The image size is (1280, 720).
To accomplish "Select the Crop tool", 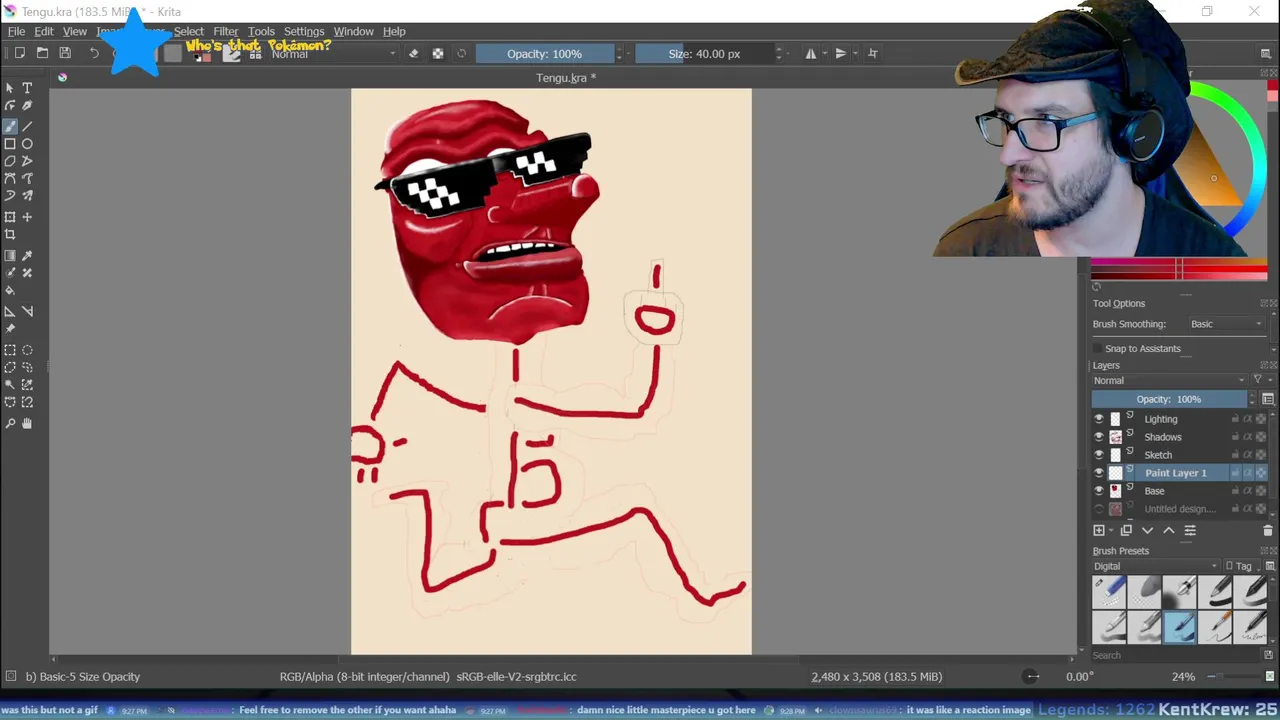I will (x=10, y=235).
